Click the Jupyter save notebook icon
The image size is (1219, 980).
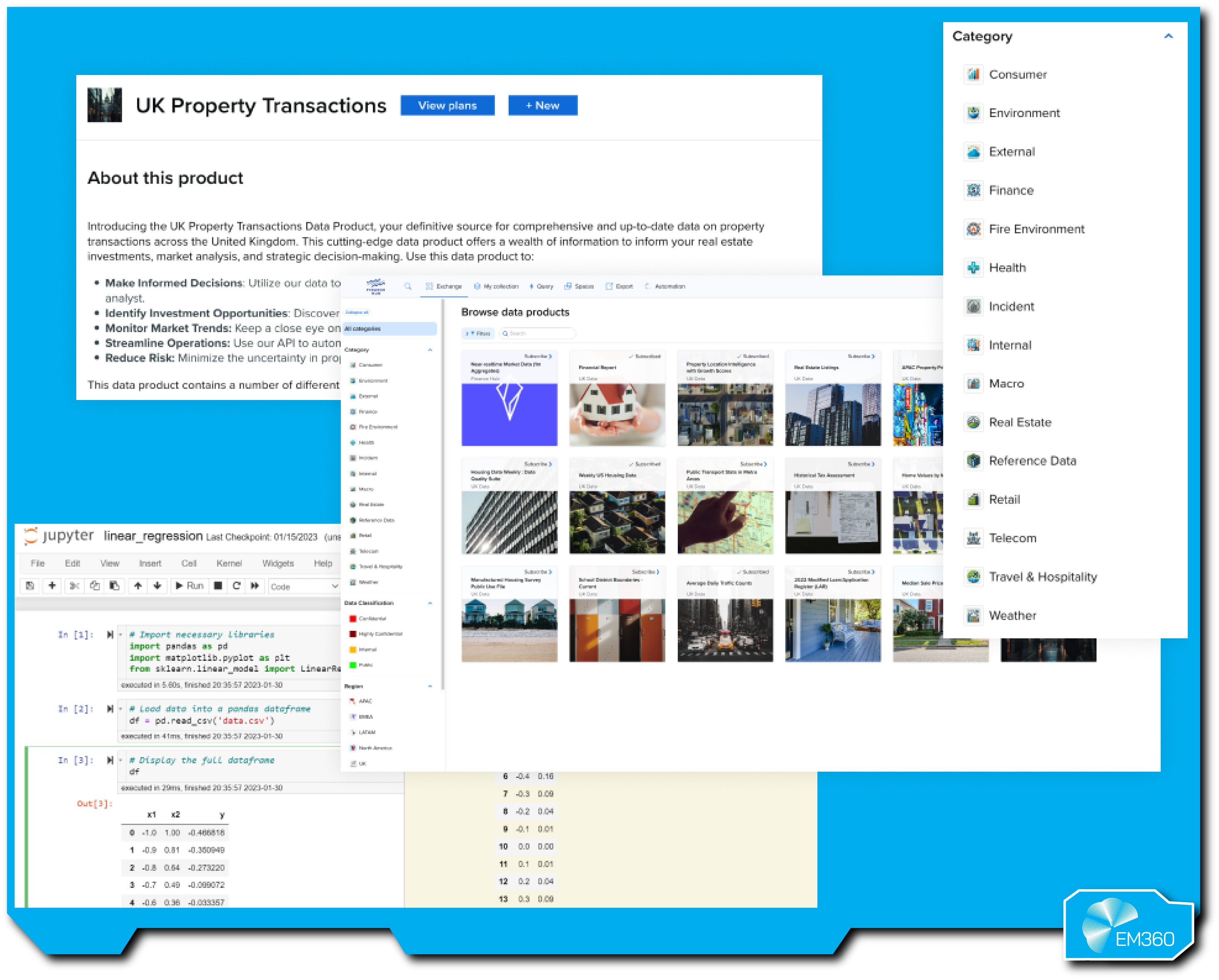click(x=30, y=586)
